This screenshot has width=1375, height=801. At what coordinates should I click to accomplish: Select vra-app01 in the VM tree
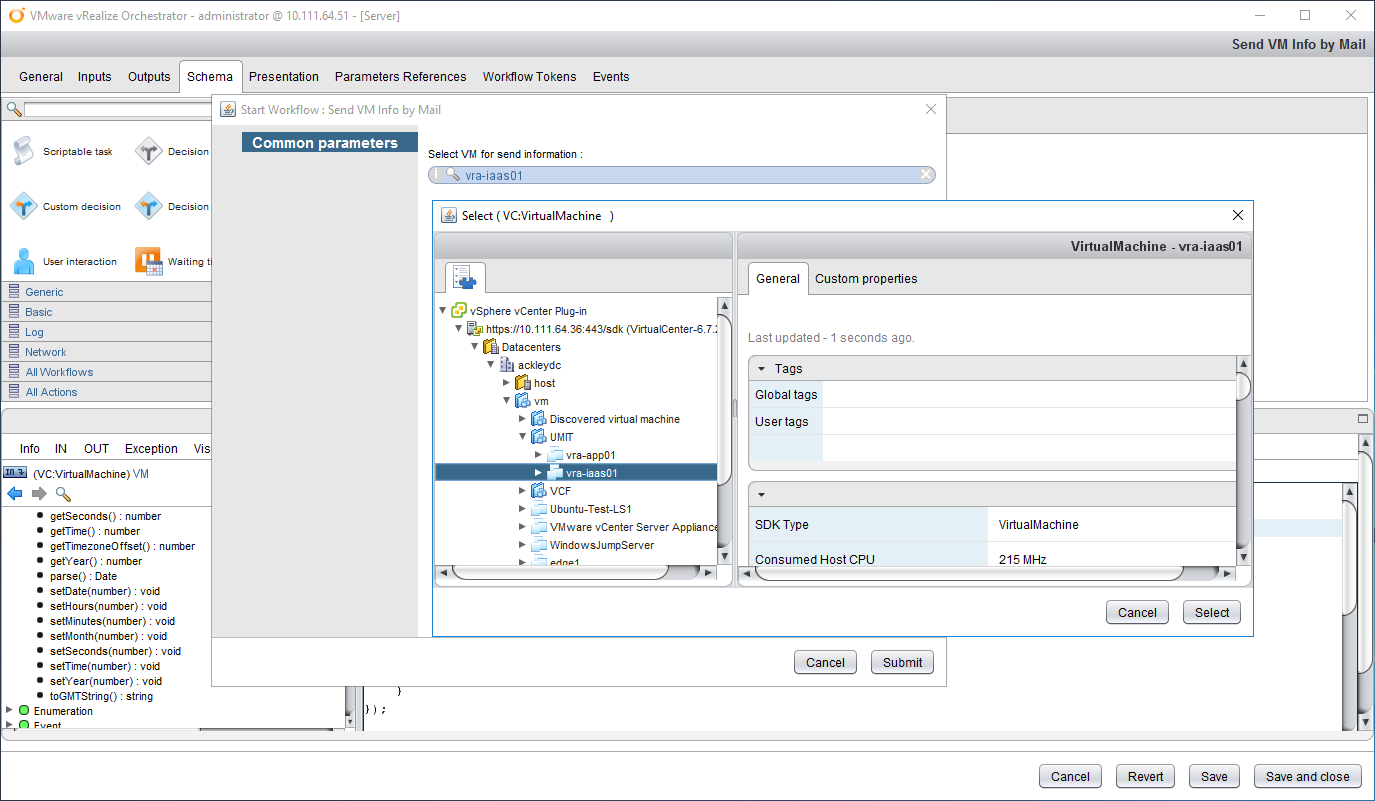tap(590, 455)
